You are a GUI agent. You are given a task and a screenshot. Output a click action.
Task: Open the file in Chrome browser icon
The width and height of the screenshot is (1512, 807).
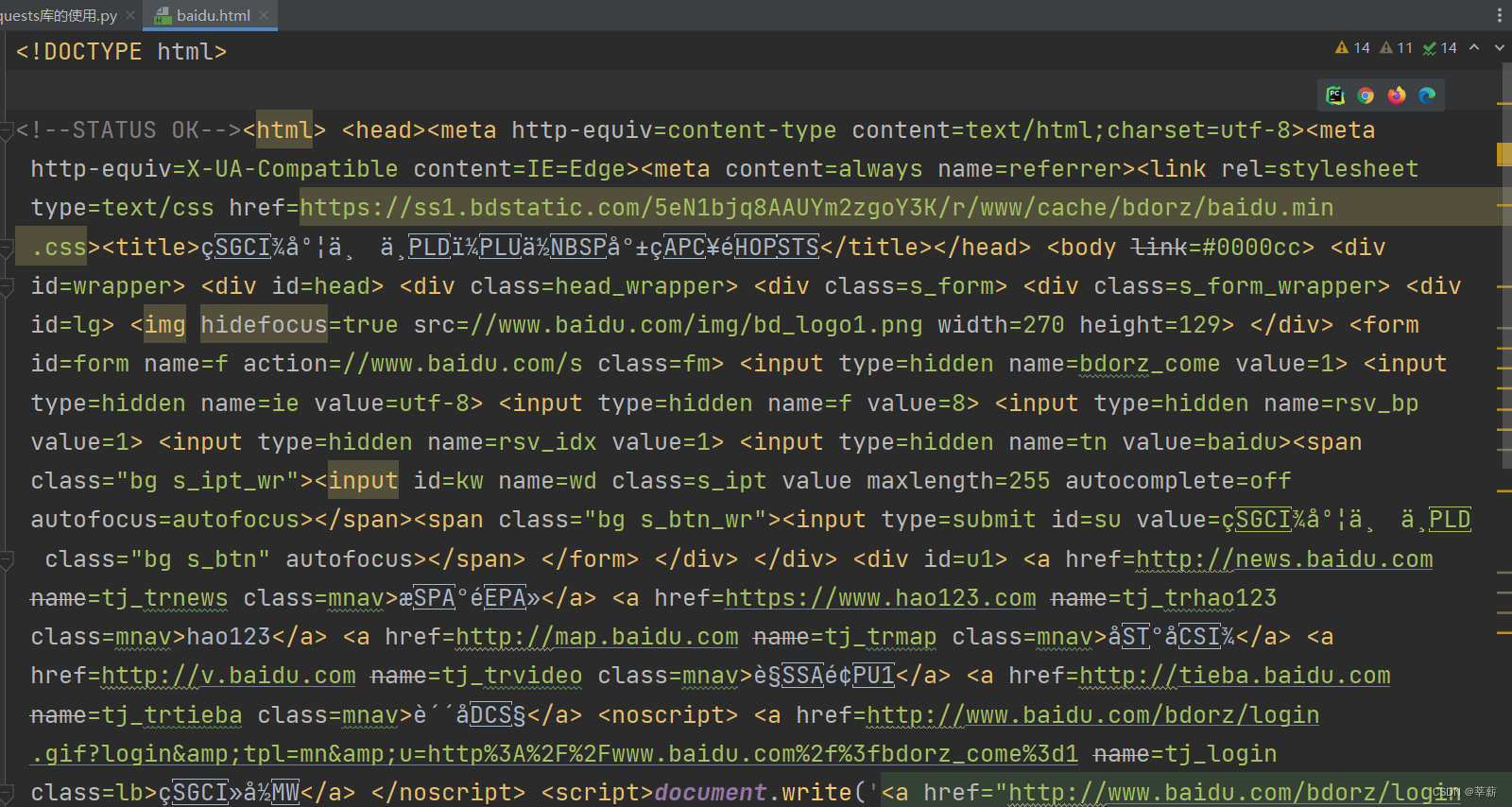coord(1366,94)
